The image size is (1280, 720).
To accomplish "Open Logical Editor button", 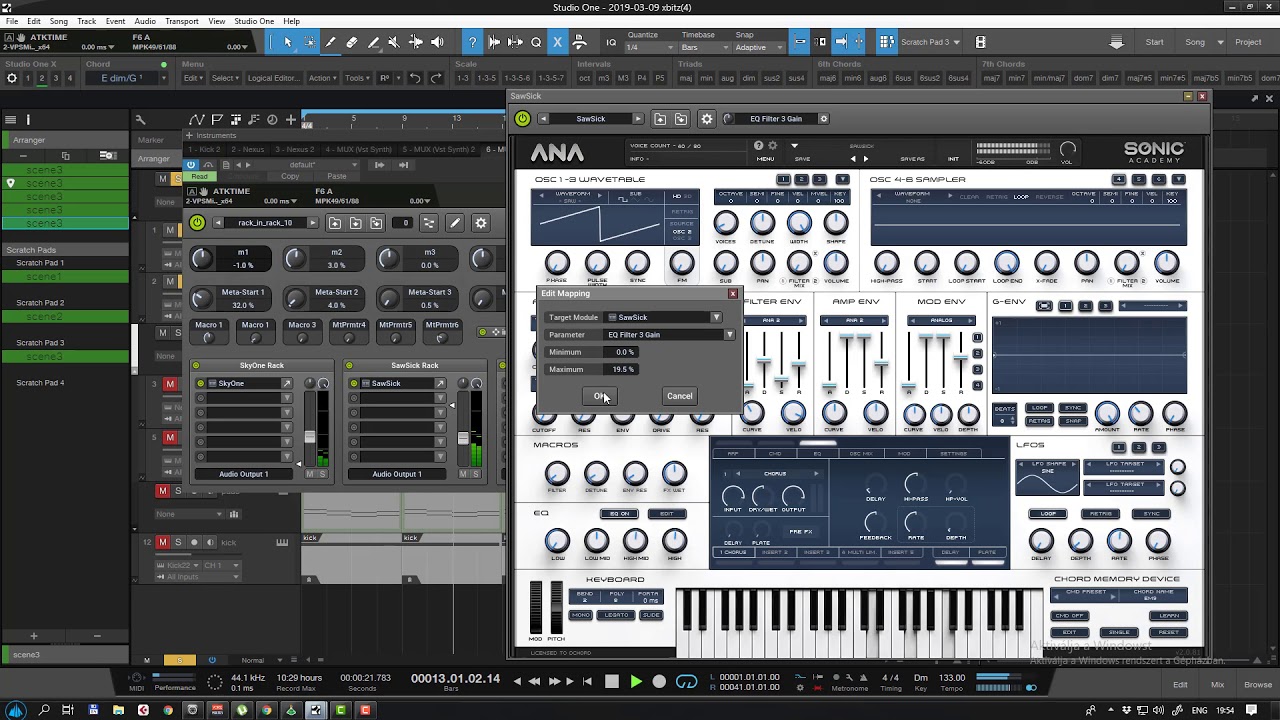I will [273, 78].
